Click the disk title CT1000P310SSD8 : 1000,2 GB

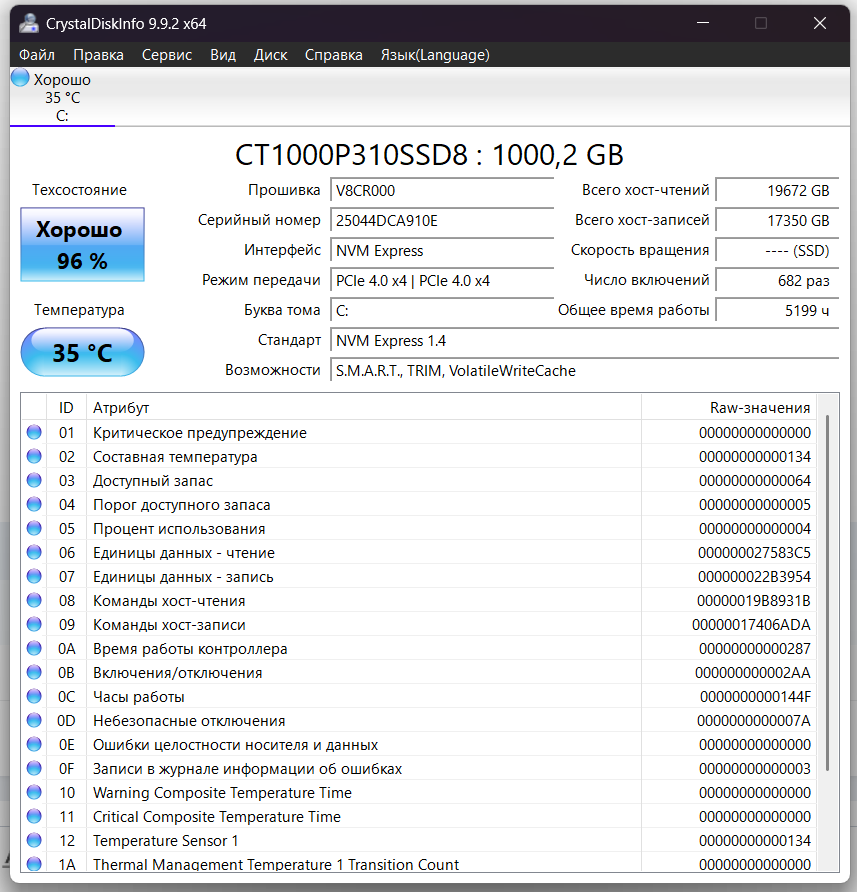point(429,155)
